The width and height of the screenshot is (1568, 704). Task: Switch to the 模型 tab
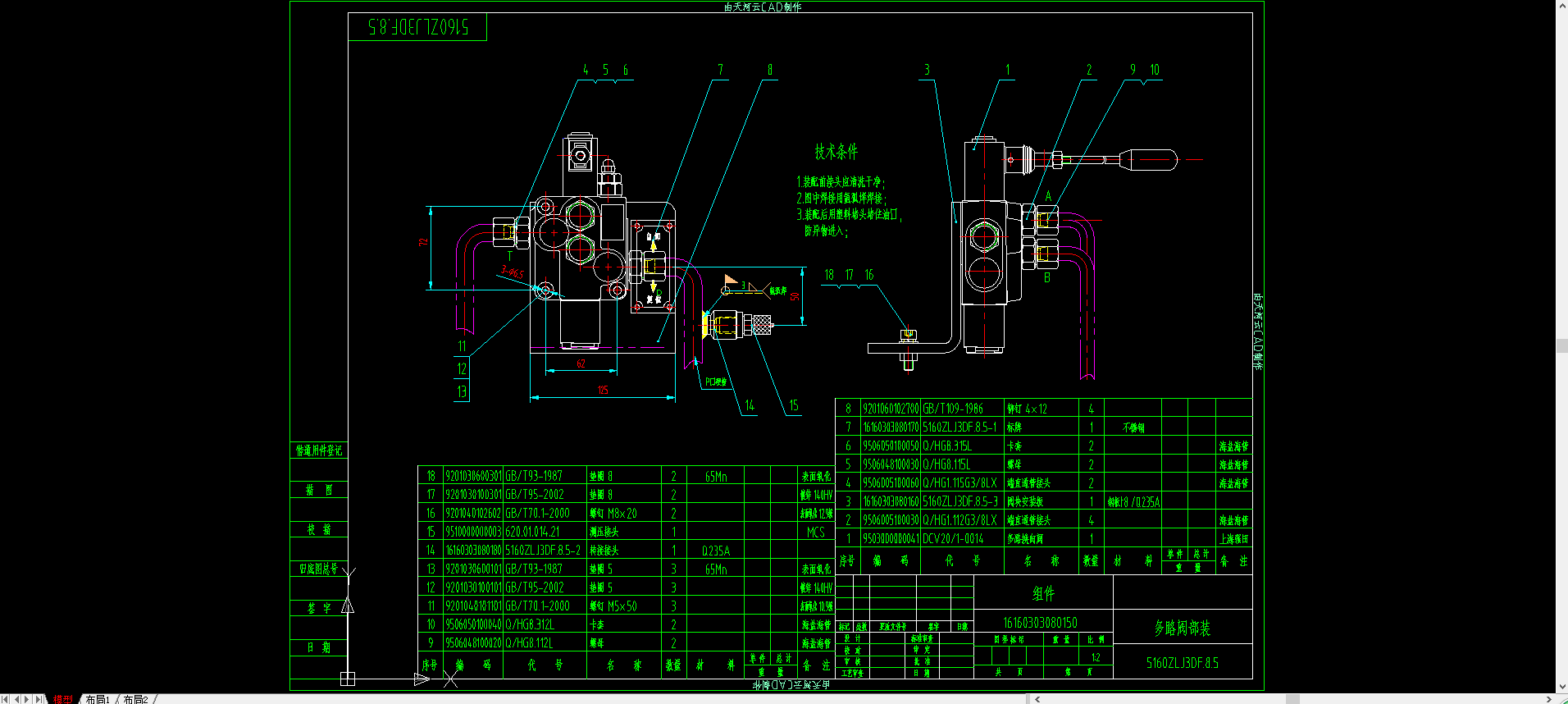tap(63, 699)
